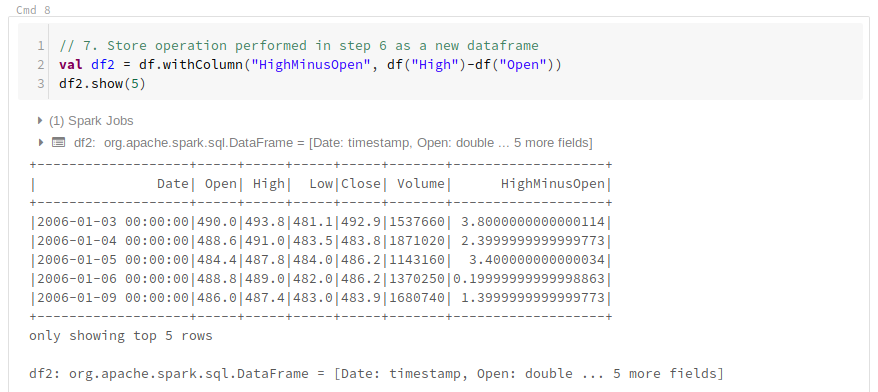Click the Low column header
The image size is (878, 392).
coord(321,184)
